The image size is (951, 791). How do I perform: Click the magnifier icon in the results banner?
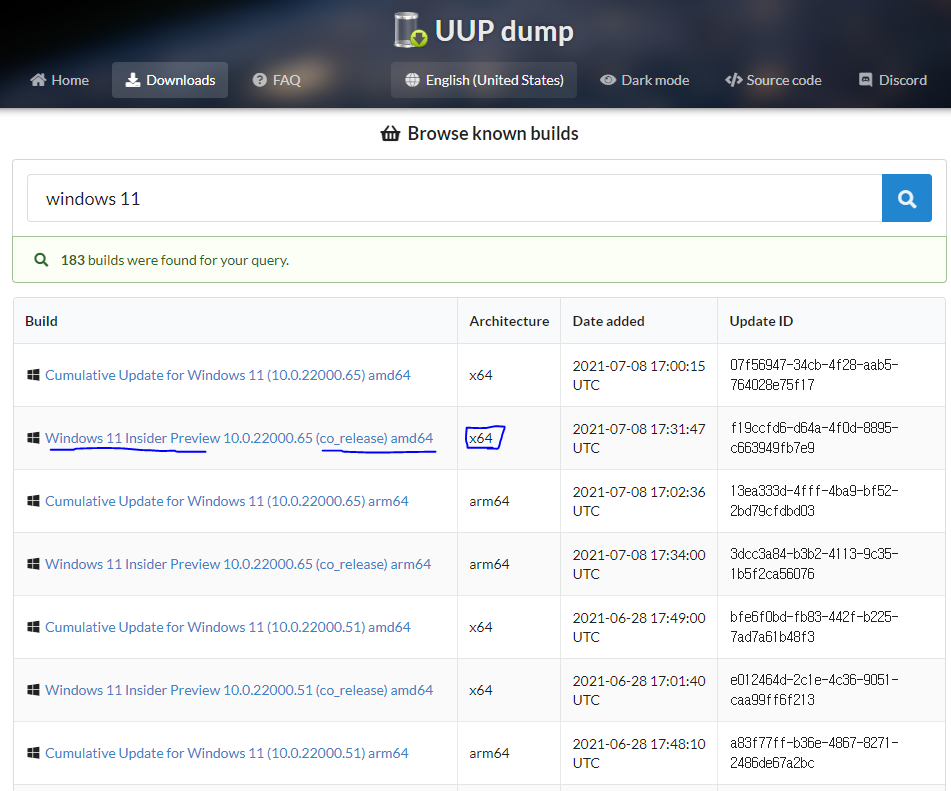click(x=41, y=260)
